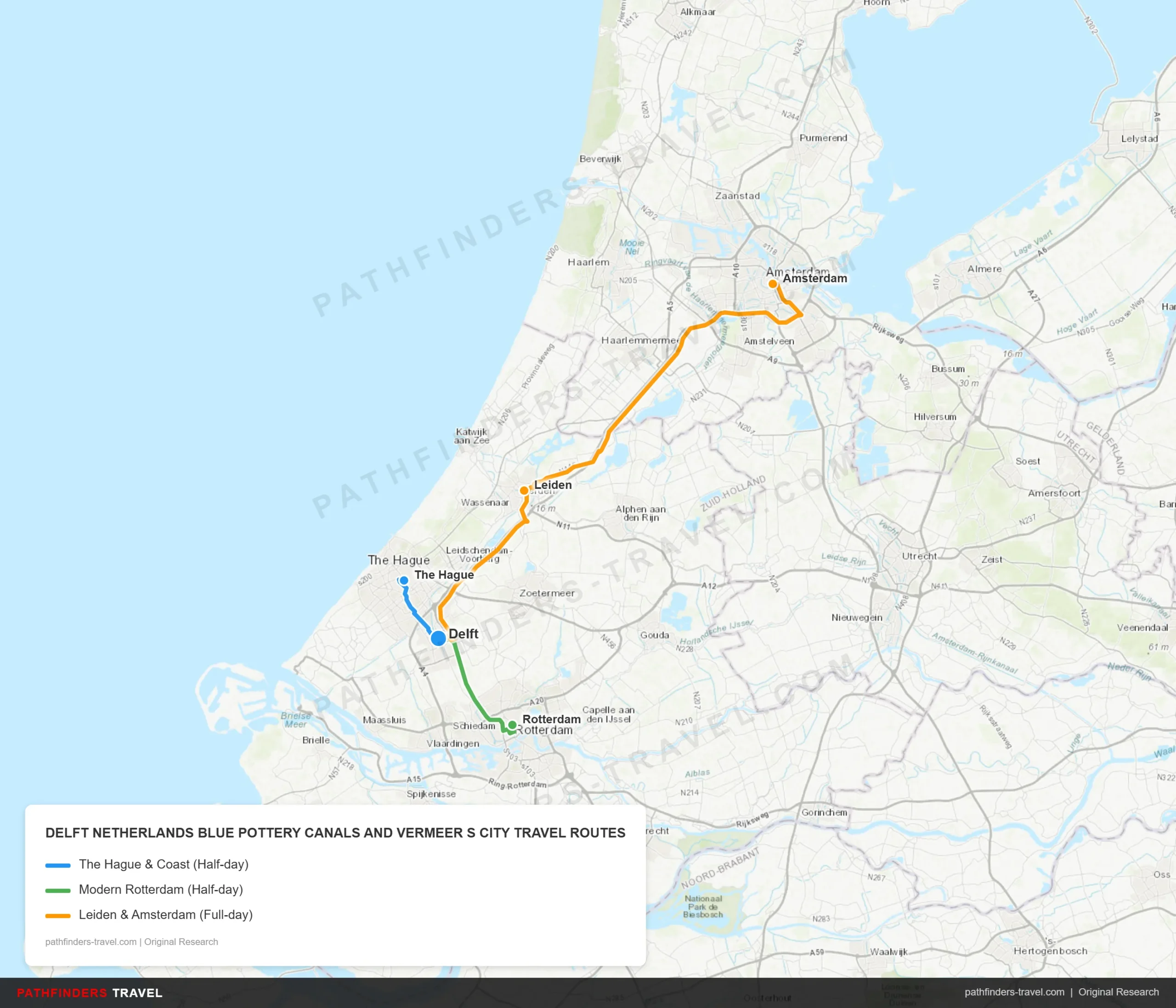Click the "A27" road label near Almere
This screenshot has height=1008, width=1176.
pyautogui.click(x=1034, y=296)
